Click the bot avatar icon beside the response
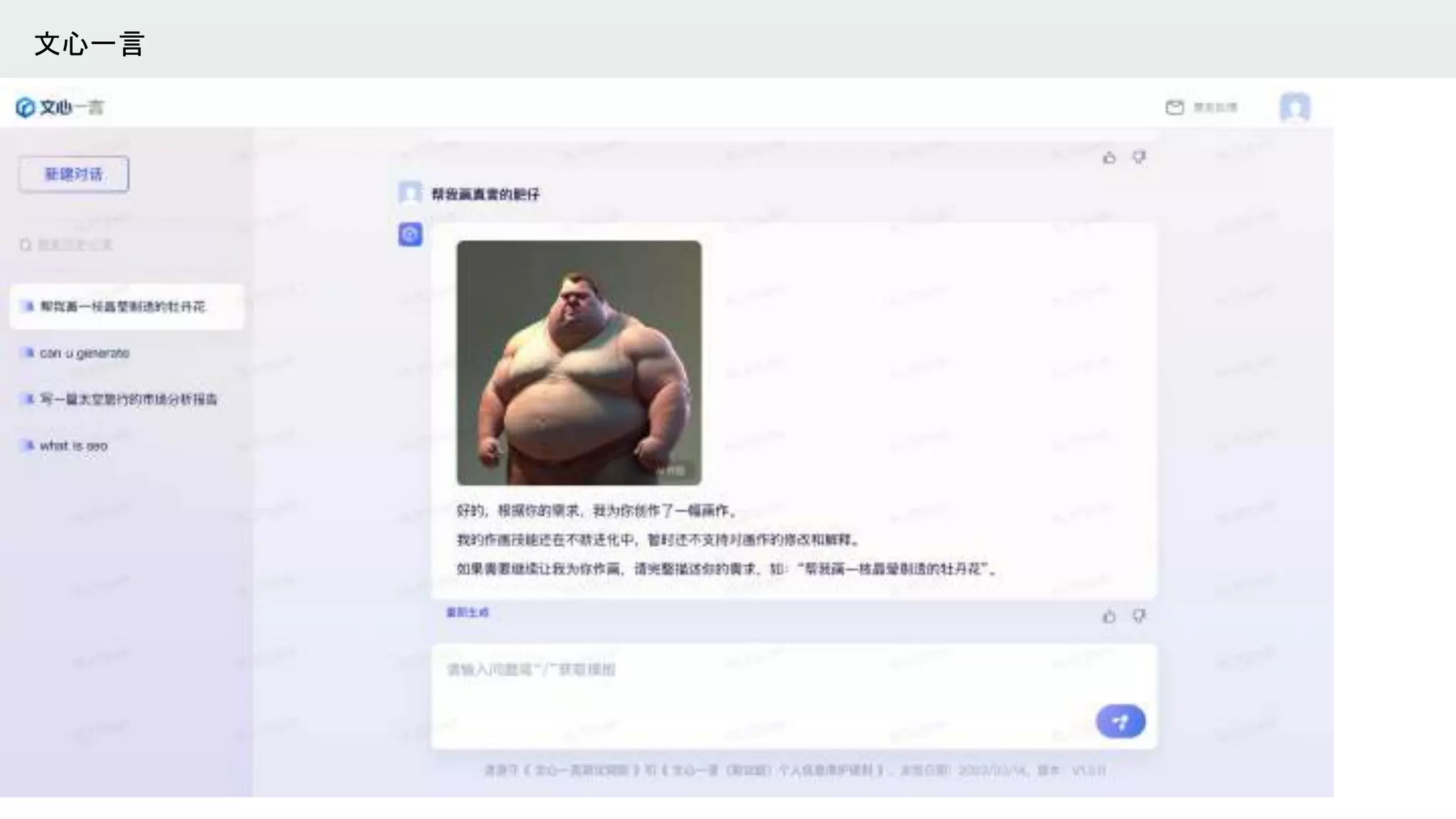Image resolution: width=1456 pixels, height=819 pixels. [x=410, y=234]
